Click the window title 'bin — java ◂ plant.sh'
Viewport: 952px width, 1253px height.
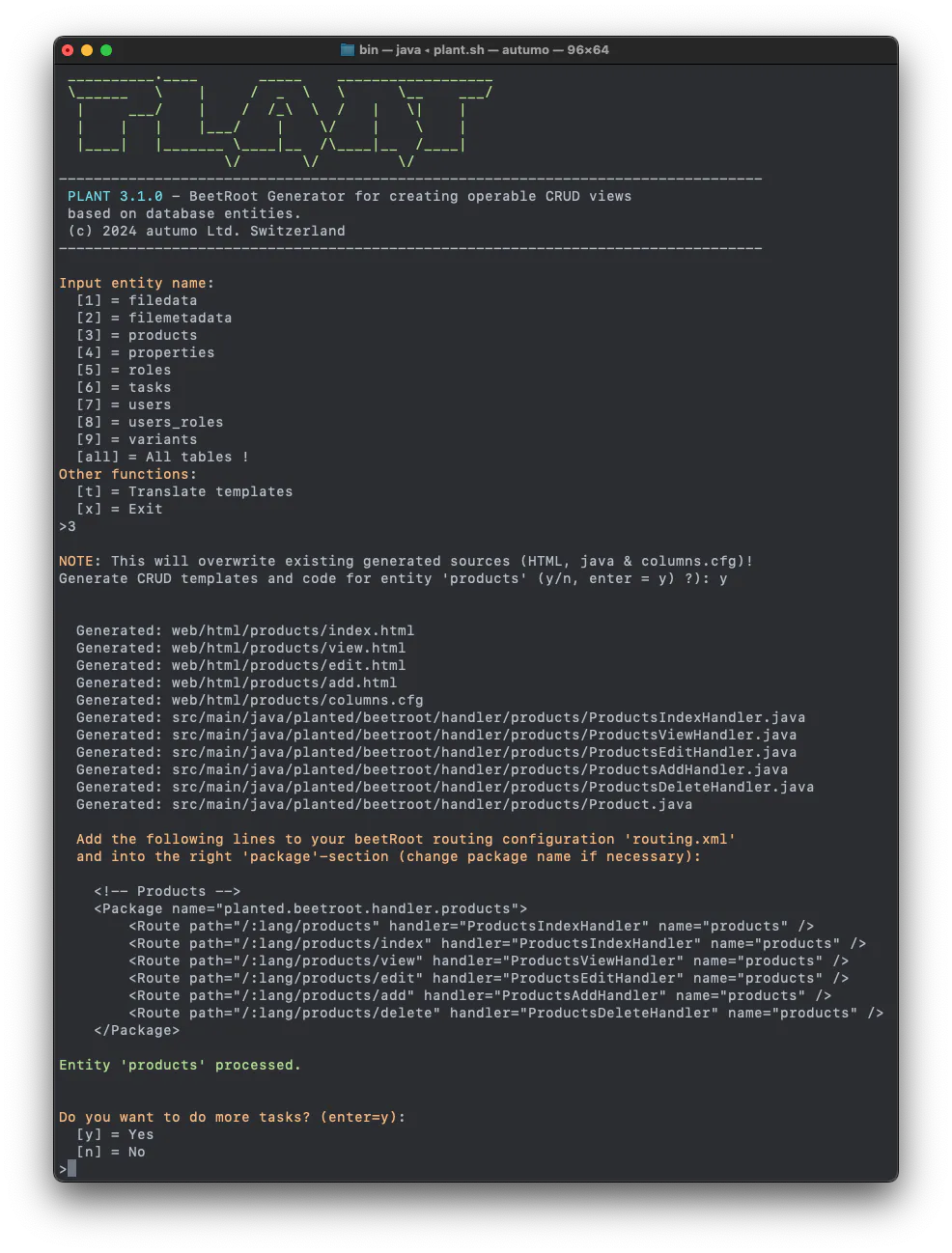tap(422, 50)
